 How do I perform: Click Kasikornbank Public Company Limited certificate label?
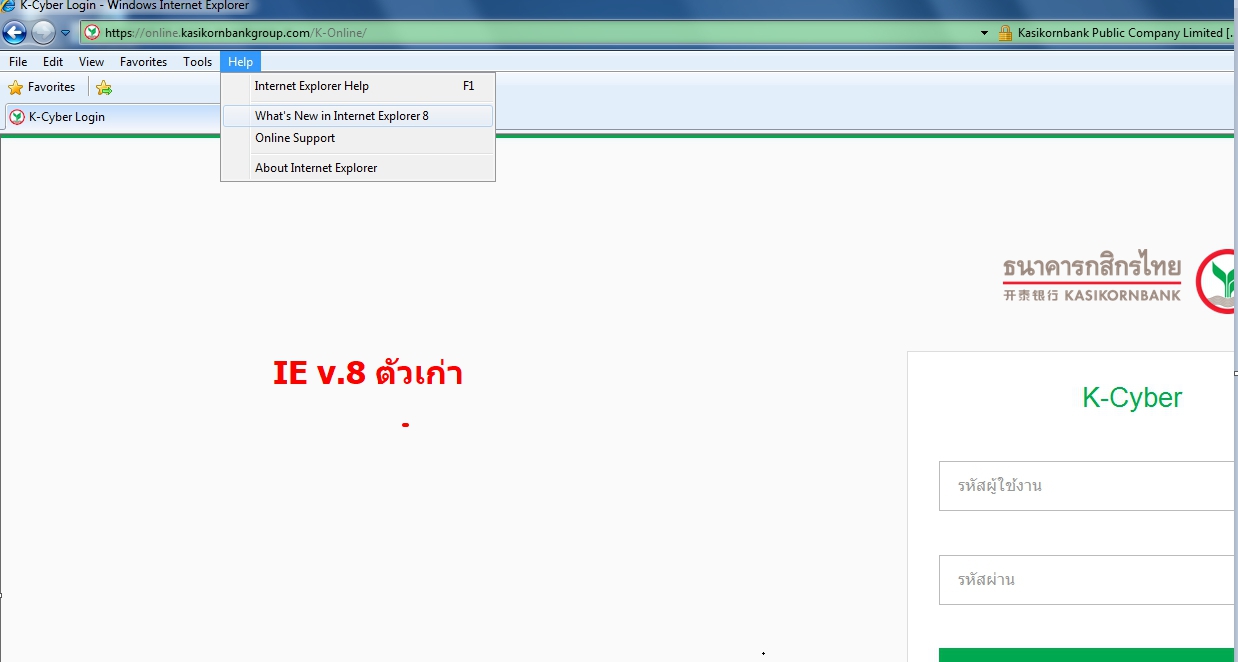1125,33
